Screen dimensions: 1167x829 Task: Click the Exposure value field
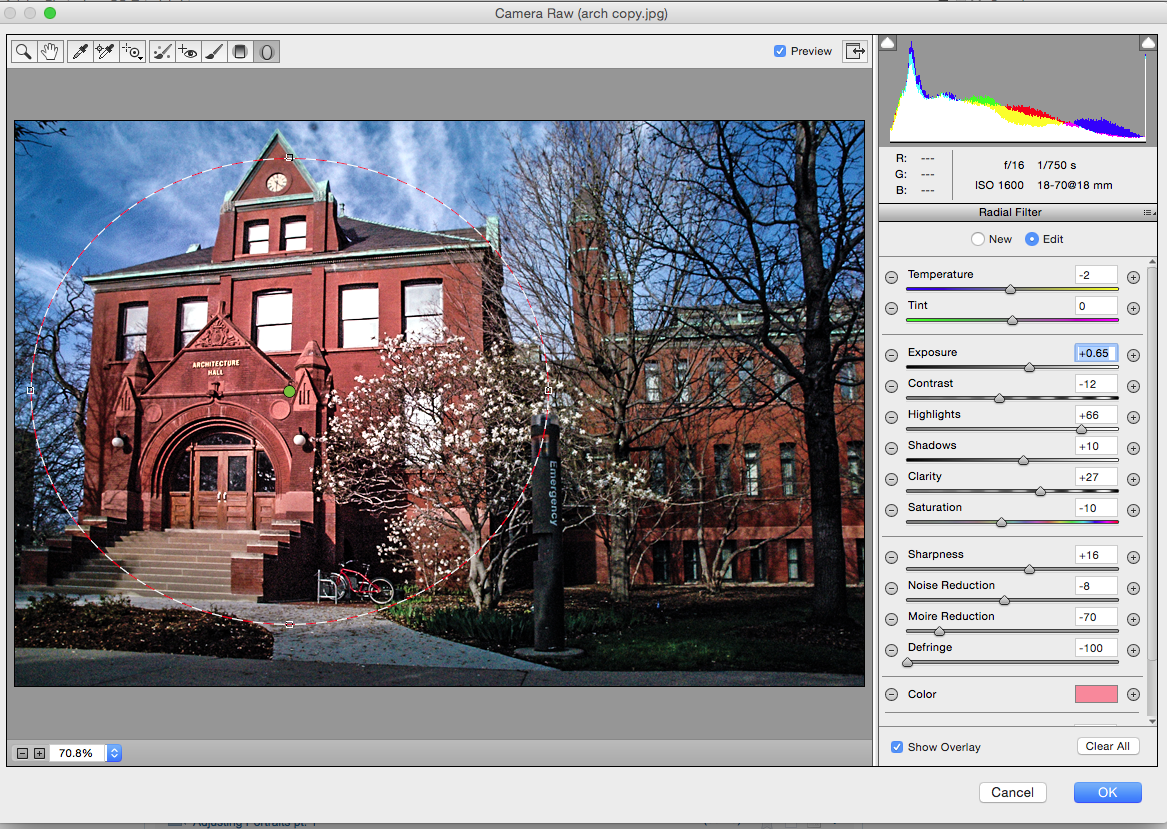pos(1095,353)
